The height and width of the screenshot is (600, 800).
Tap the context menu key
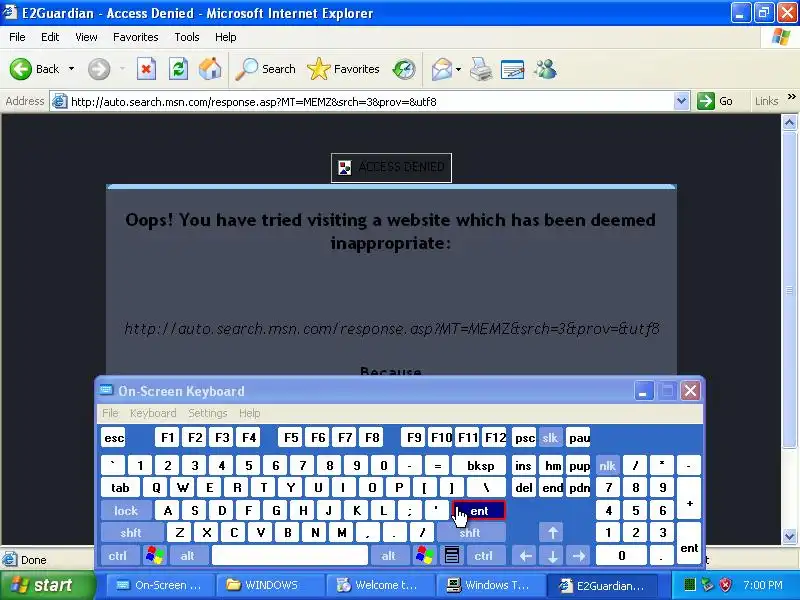tap(452, 556)
